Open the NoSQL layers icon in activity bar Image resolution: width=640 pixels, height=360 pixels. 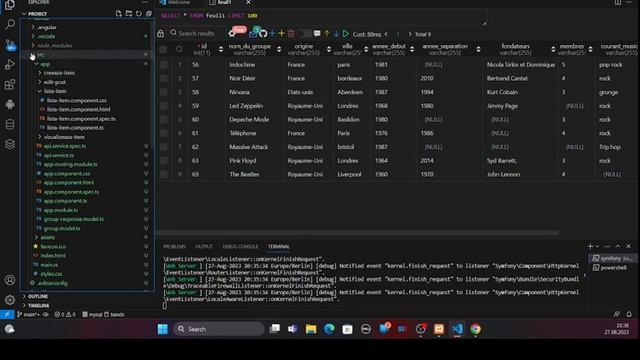tap(10, 144)
